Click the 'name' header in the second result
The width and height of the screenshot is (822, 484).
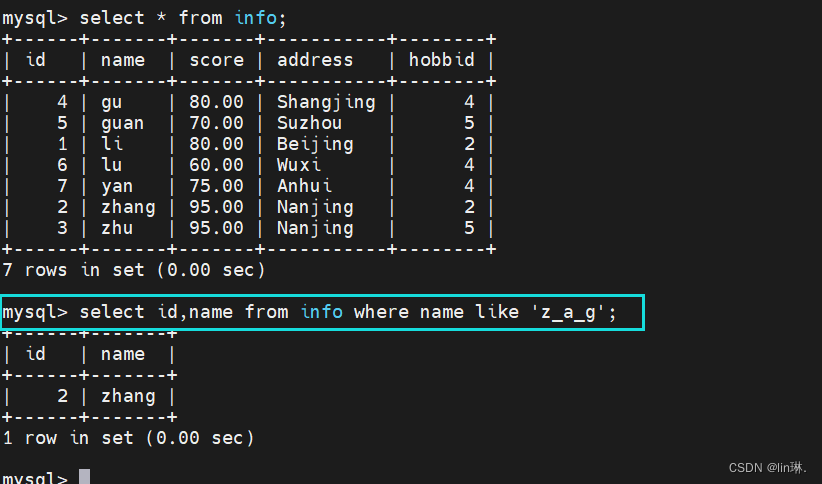(x=123, y=354)
